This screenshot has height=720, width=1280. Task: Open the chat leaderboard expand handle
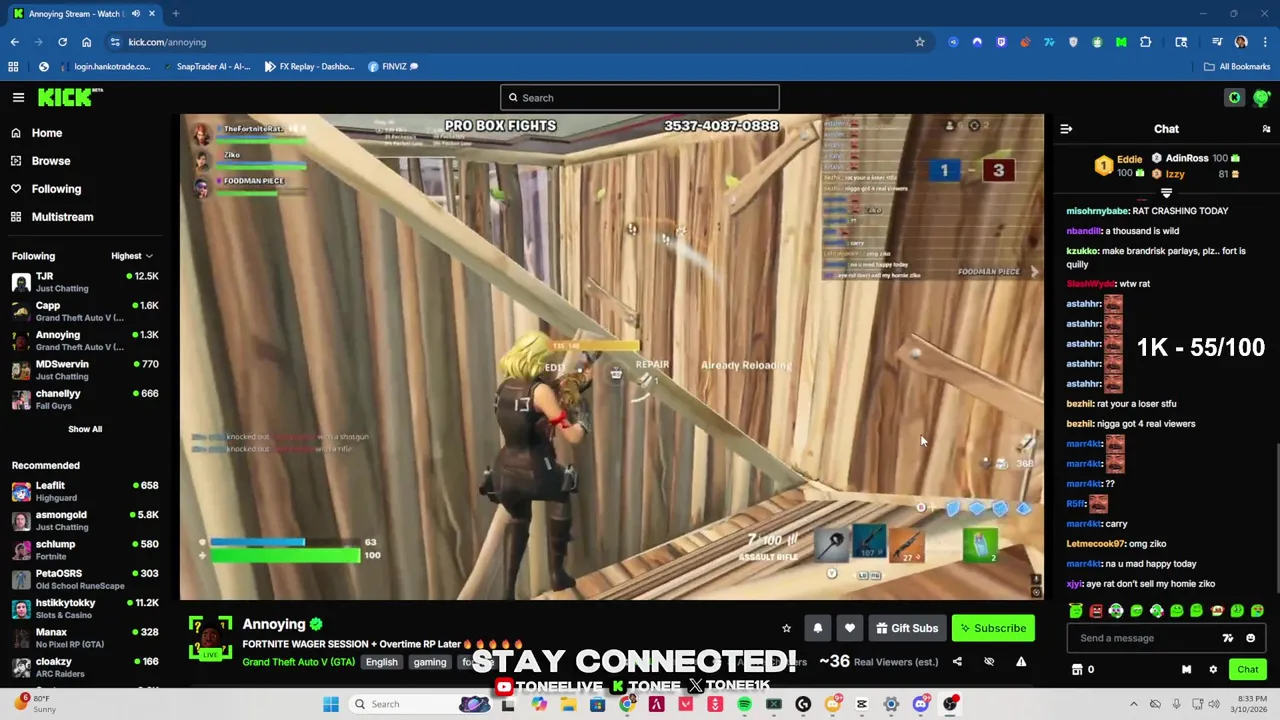[1166, 193]
